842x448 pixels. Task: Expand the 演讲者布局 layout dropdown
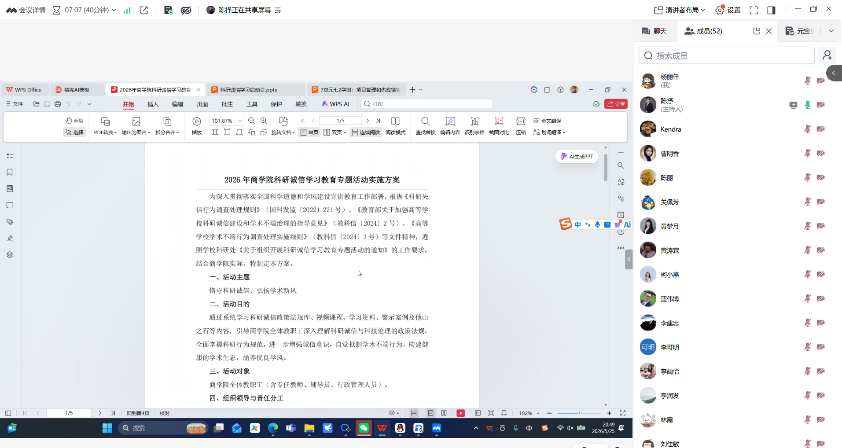pyautogui.click(x=679, y=10)
